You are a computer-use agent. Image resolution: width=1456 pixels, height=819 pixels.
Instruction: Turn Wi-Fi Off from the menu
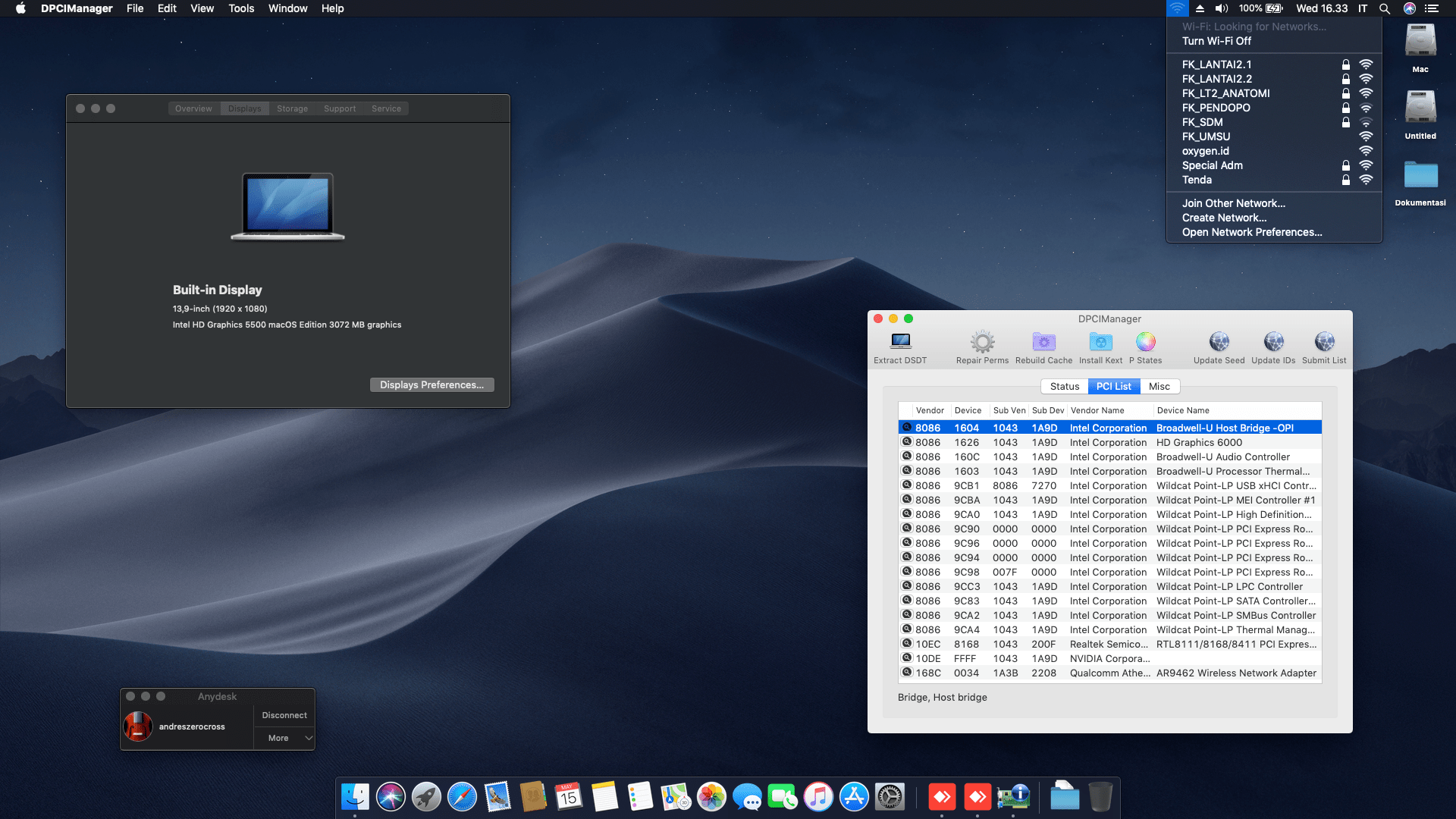[x=1216, y=41]
